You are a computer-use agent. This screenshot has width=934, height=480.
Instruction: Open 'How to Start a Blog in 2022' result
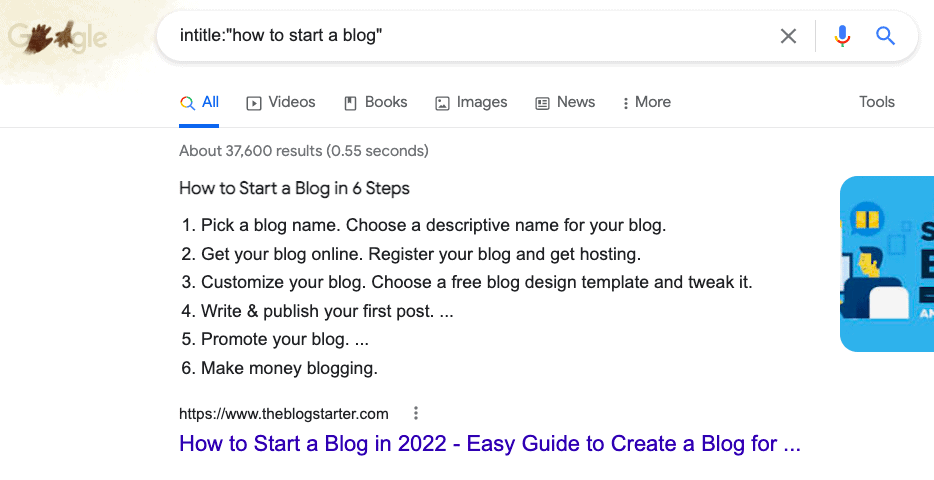[x=490, y=444]
